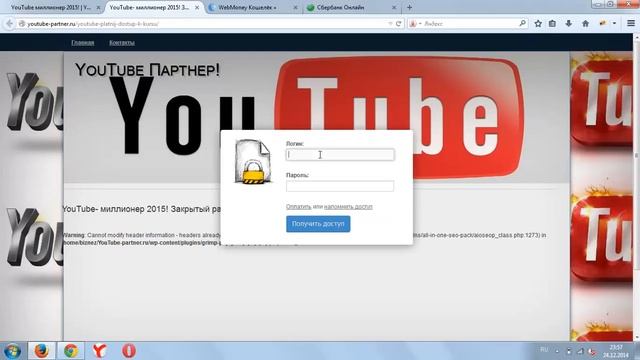
Task: Close the Сбербанк Онлайн tab
Action: [x=394, y=7]
